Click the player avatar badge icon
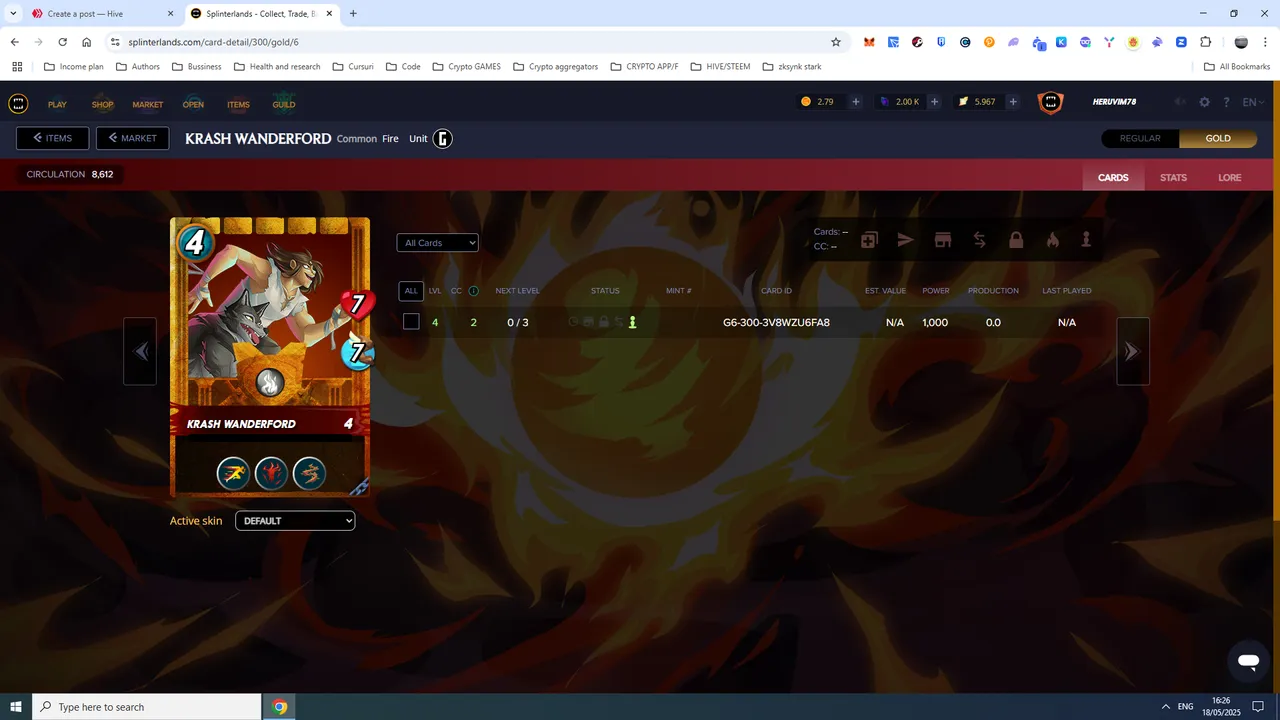This screenshot has height=720, width=1280. point(1050,102)
